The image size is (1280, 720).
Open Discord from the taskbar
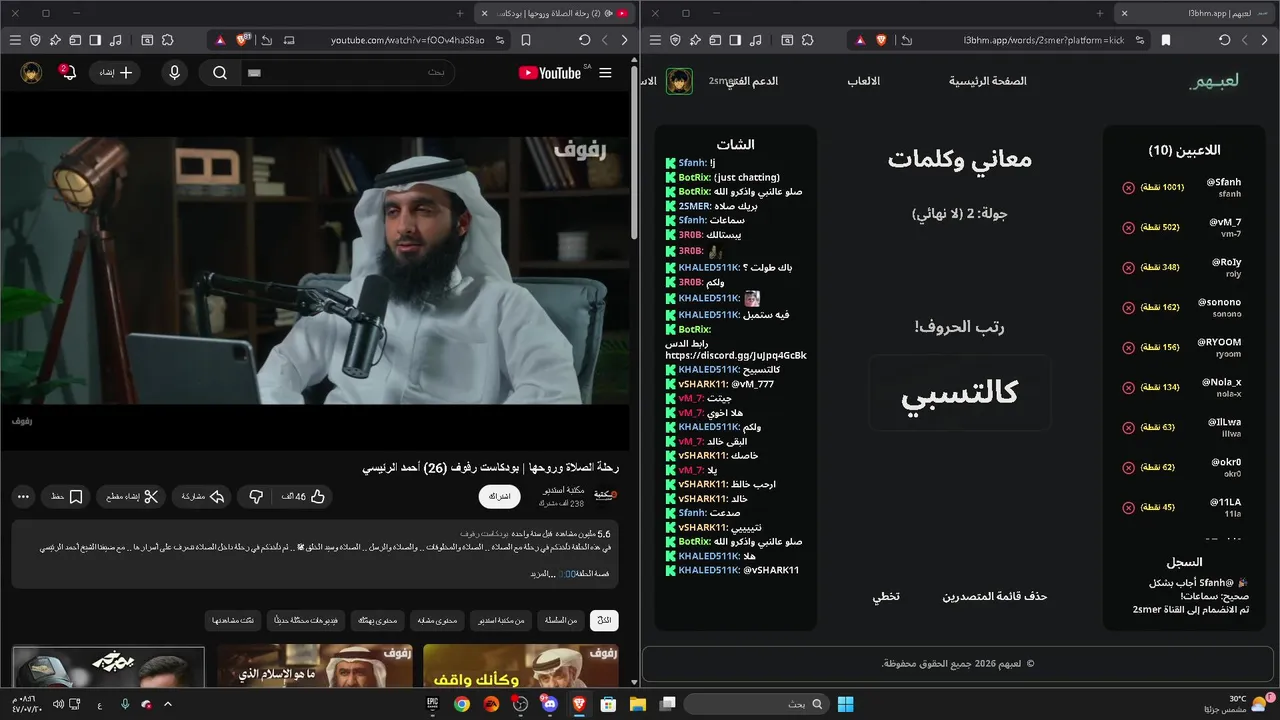pos(549,704)
